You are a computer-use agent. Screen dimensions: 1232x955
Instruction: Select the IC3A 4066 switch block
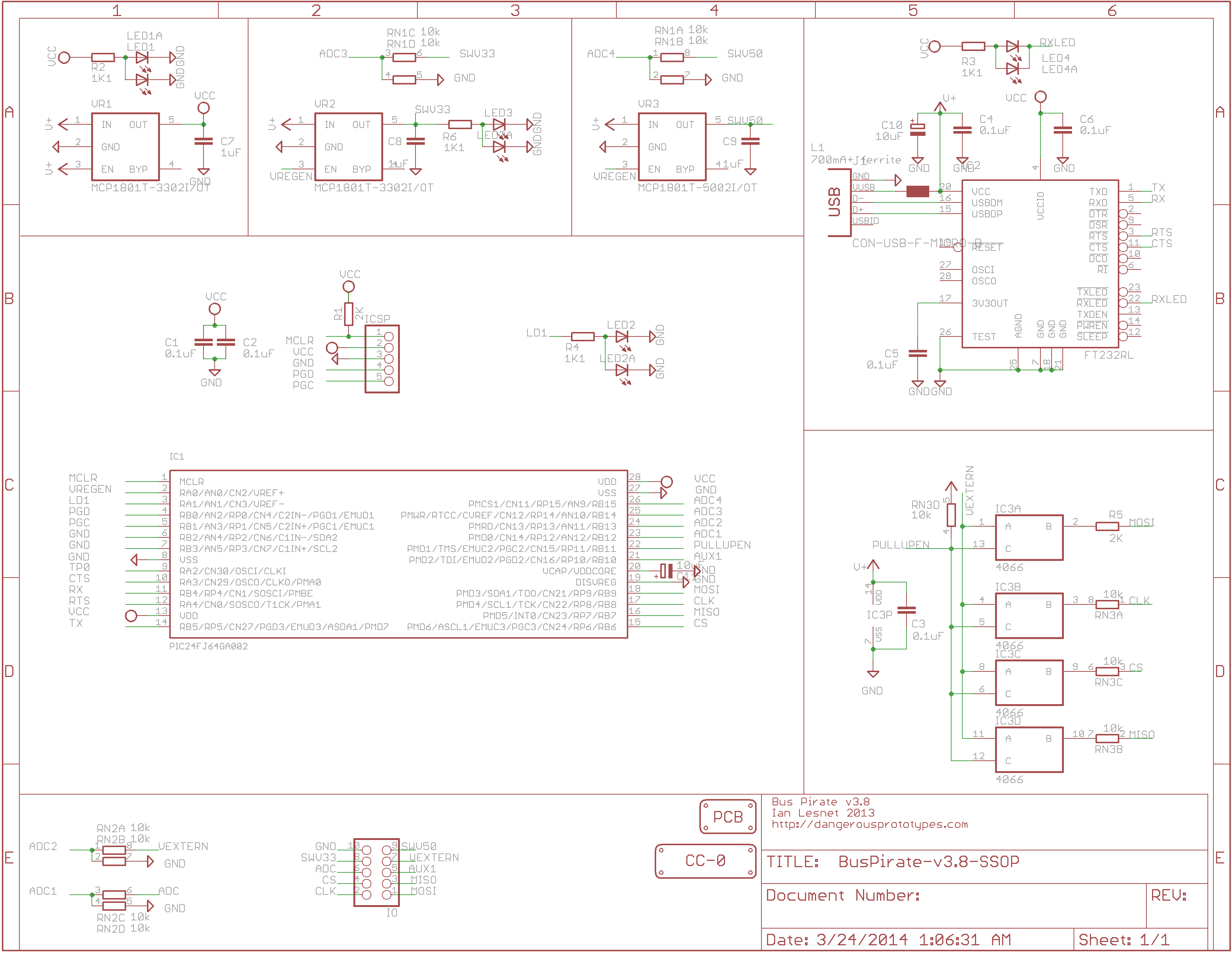click(1029, 537)
